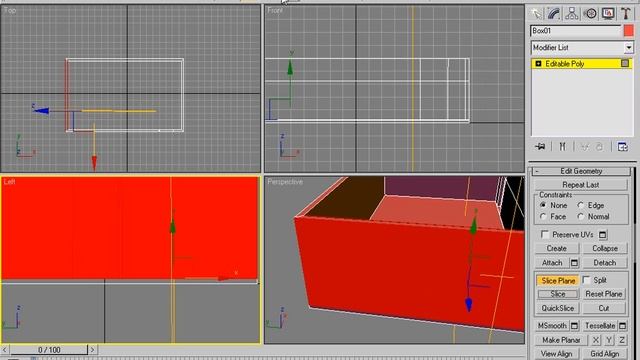640x360 pixels.
Task: Select the Edge constraint radio
Action: (581, 205)
